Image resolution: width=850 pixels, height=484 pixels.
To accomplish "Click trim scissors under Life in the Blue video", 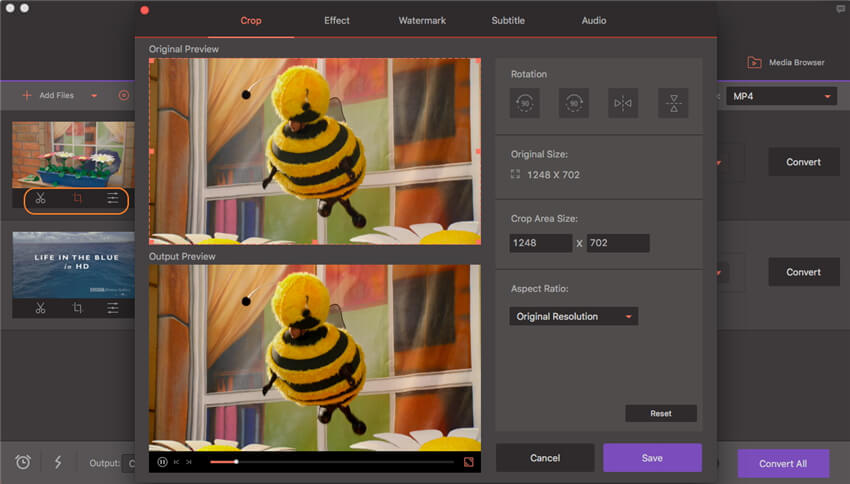I will pyautogui.click(x=41, y=308).
